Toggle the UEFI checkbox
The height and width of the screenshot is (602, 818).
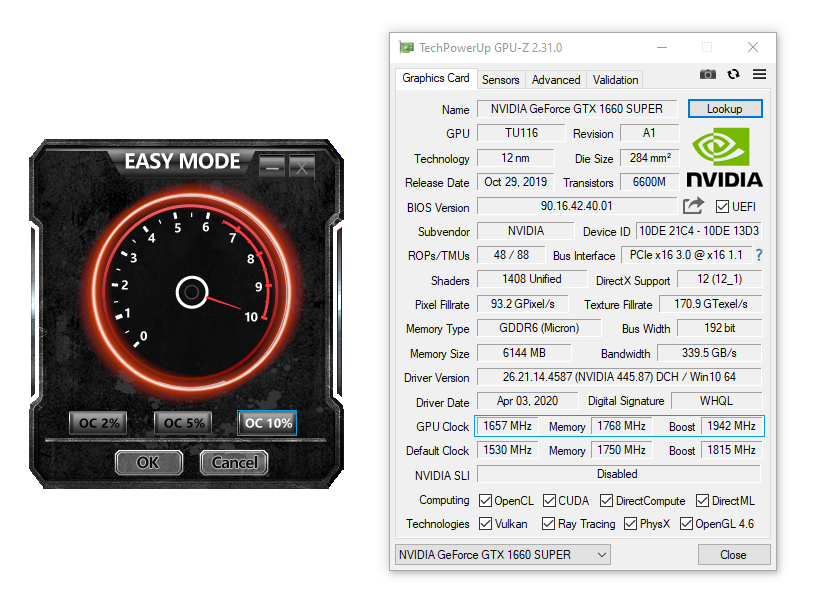(722, 207)
